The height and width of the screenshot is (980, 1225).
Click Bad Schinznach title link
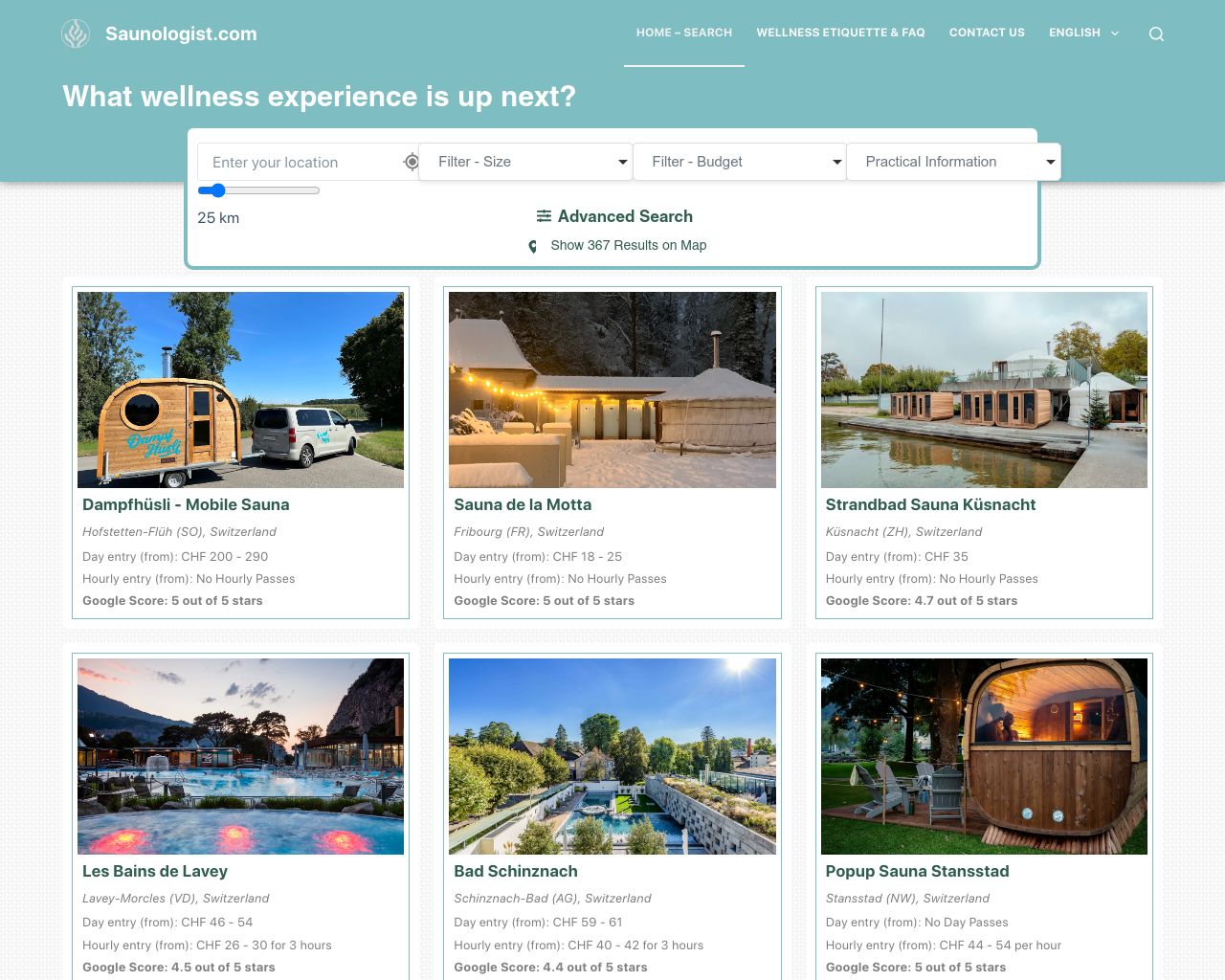click(x=516, y=871)
